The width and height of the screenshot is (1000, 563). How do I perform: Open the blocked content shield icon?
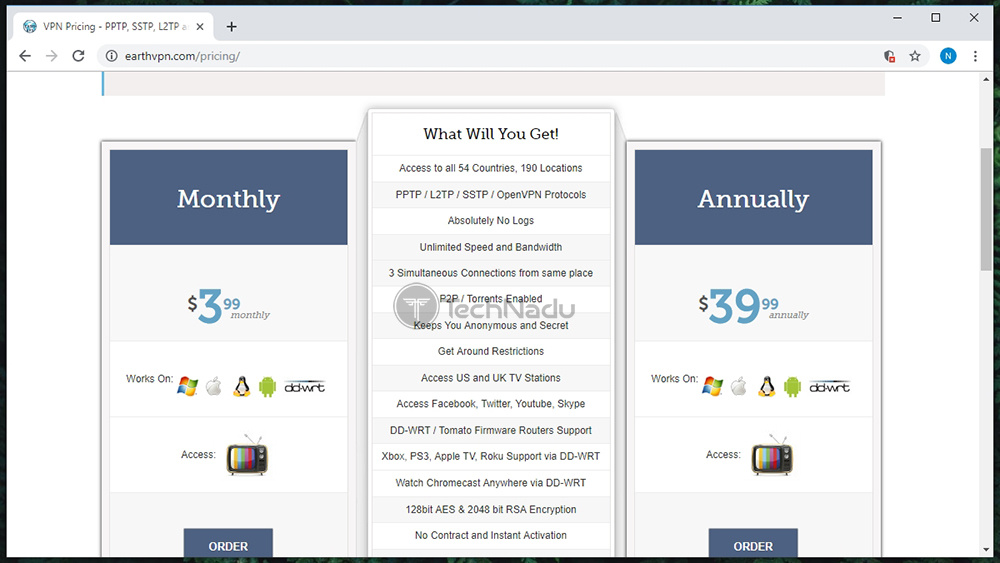point(890,56)
